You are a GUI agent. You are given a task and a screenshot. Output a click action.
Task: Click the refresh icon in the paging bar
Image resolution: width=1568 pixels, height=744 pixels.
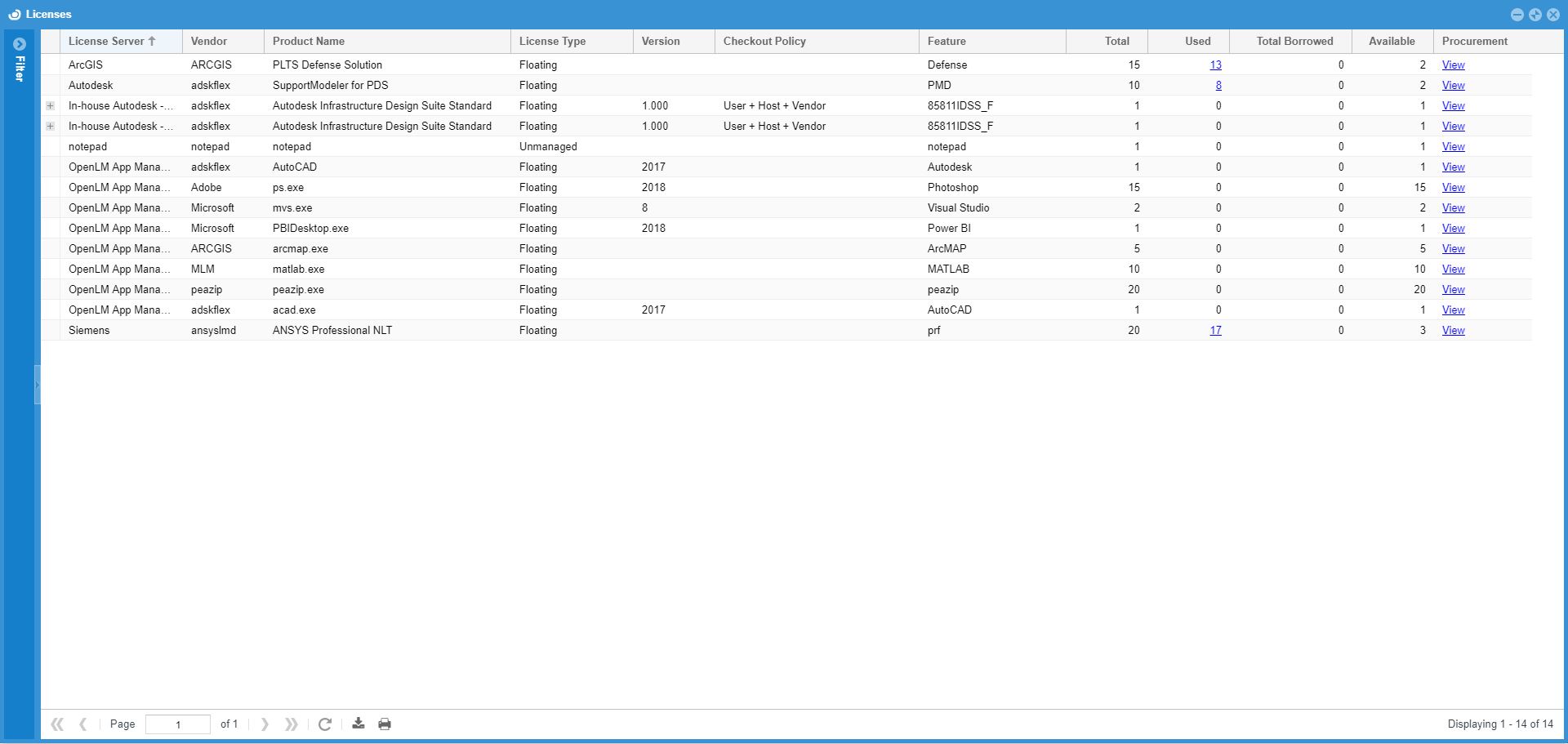[324, 724]
